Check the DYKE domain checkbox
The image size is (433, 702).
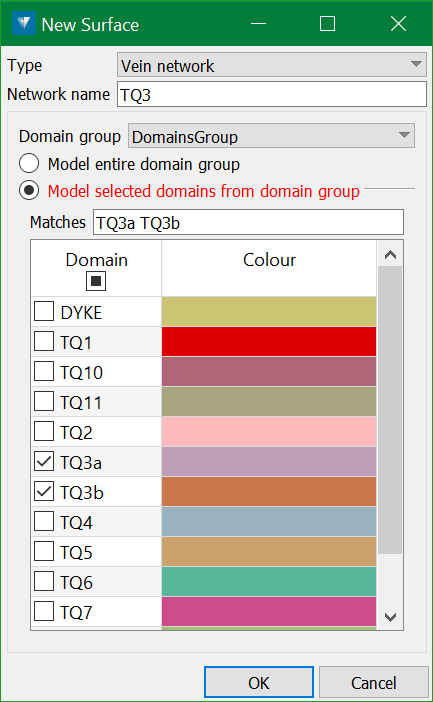pyautogui.click(x=44, y=312)
